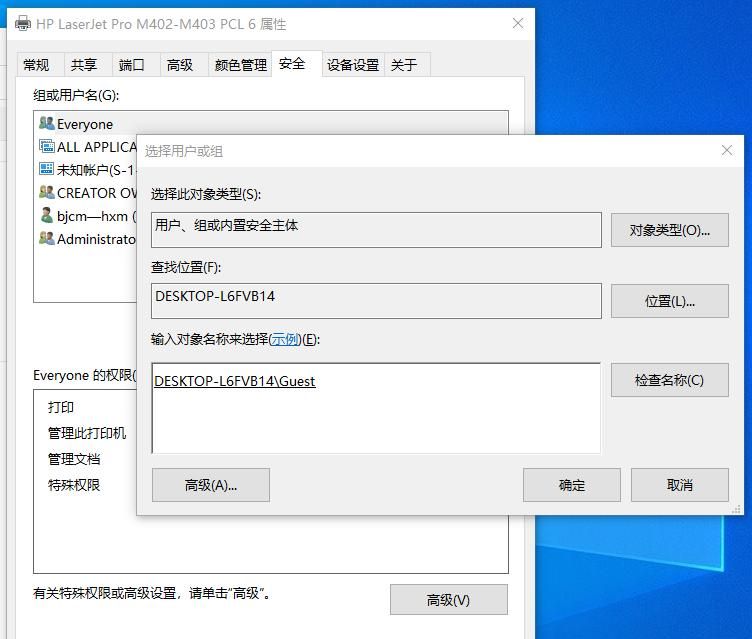Cancel with the 取消 button
Viewport: 752px width, 639px height.
680,485
